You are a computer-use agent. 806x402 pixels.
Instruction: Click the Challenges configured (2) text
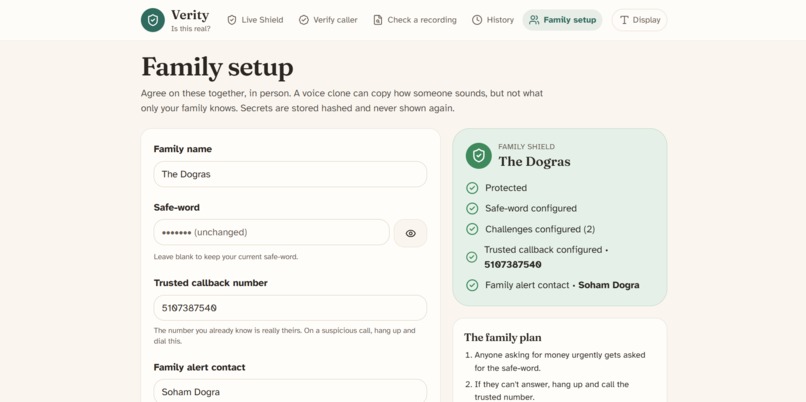(540, 229)
